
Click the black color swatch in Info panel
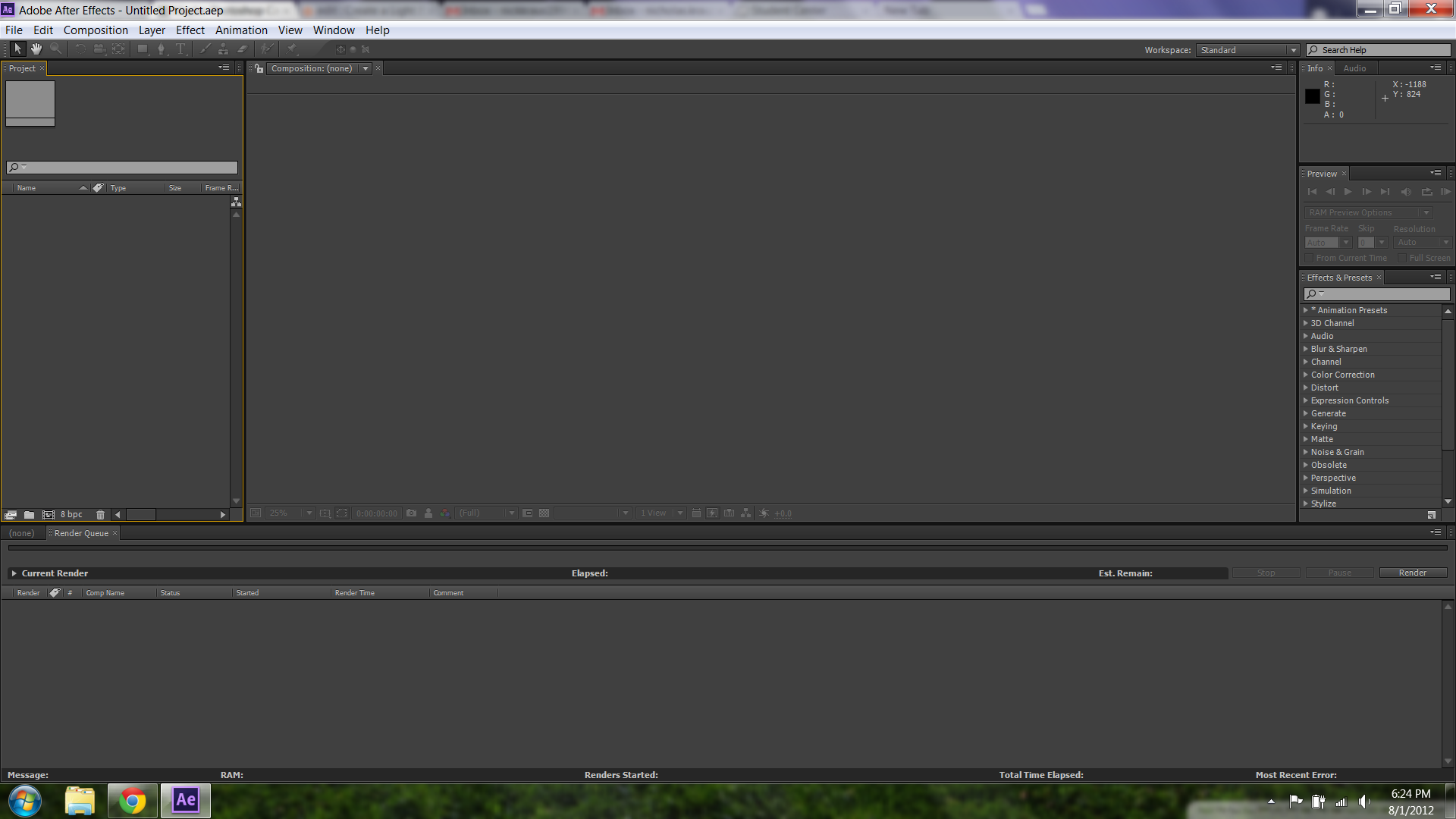[1313, 96]
